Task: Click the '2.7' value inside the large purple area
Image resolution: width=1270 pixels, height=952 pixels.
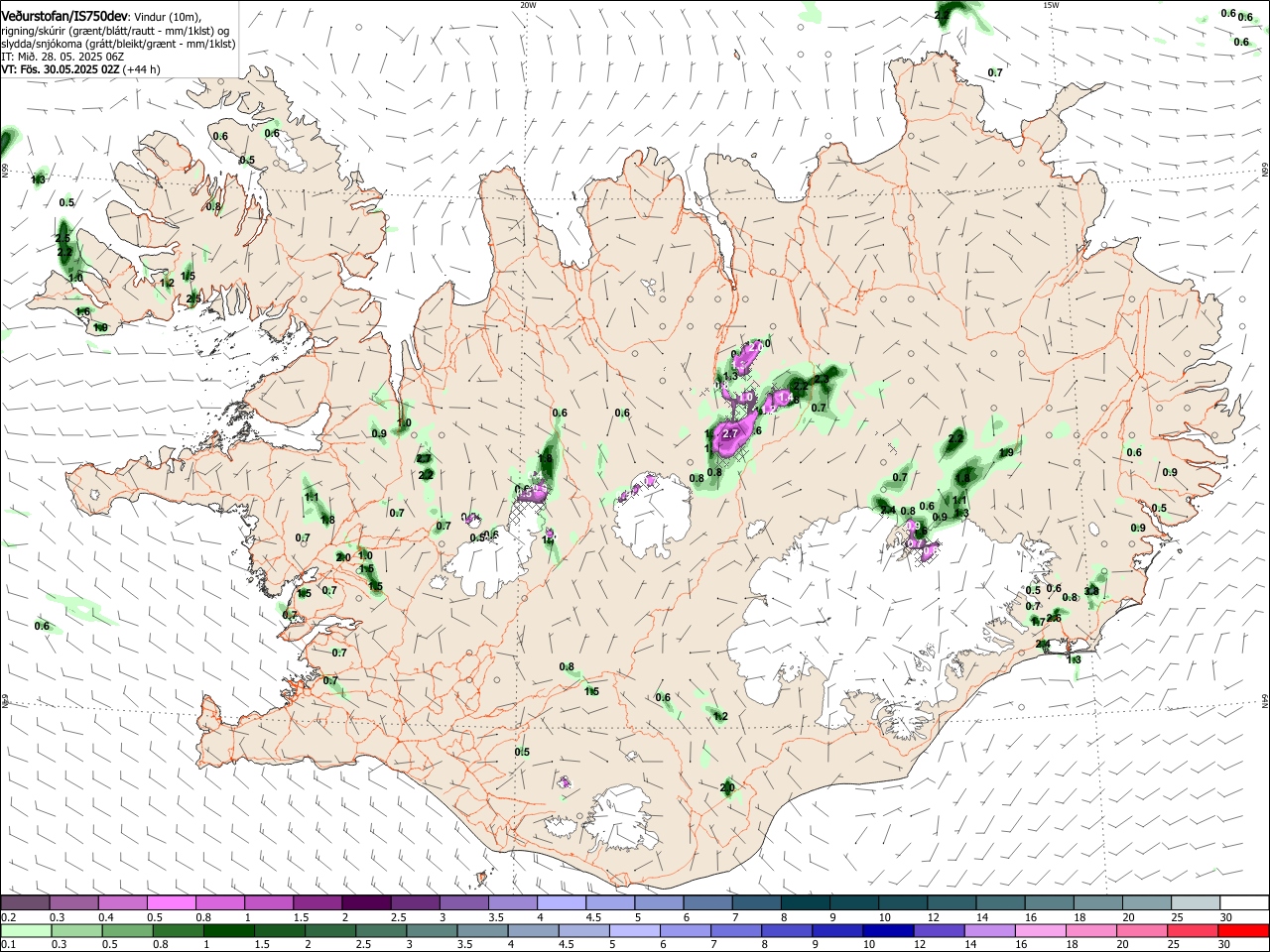Action: tap(731, 434)
